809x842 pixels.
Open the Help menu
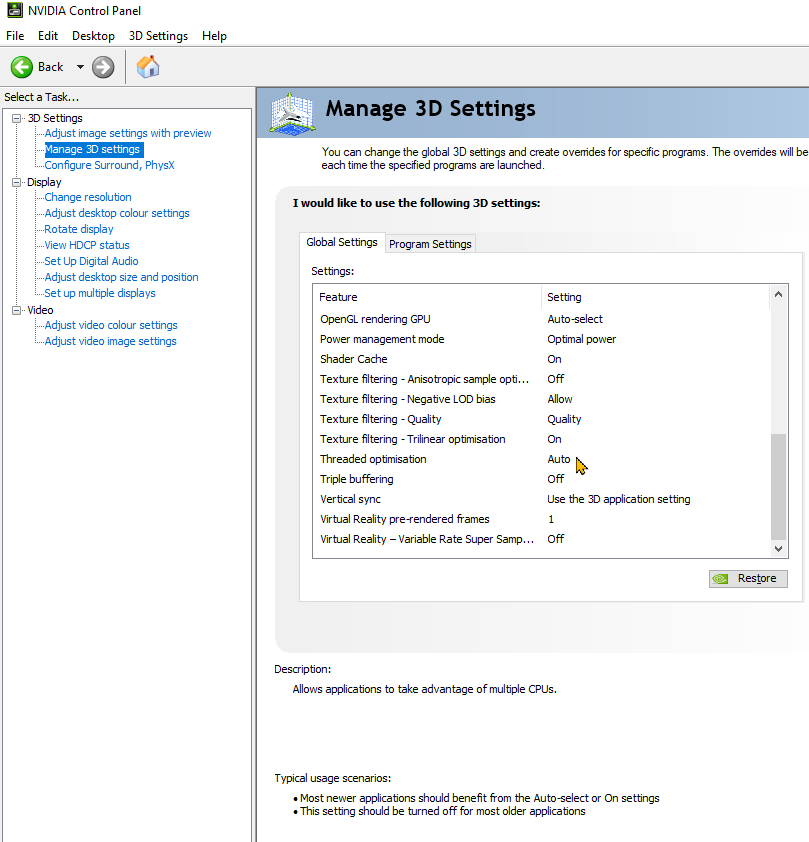[x=214, y=36]
